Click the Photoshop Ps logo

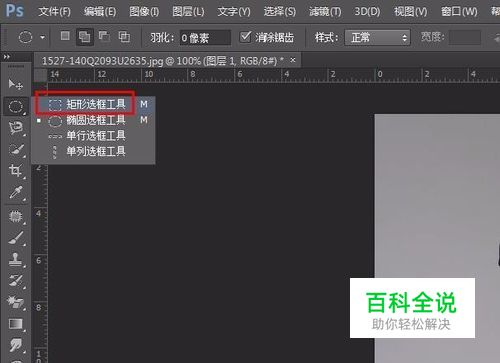point(15,11)
